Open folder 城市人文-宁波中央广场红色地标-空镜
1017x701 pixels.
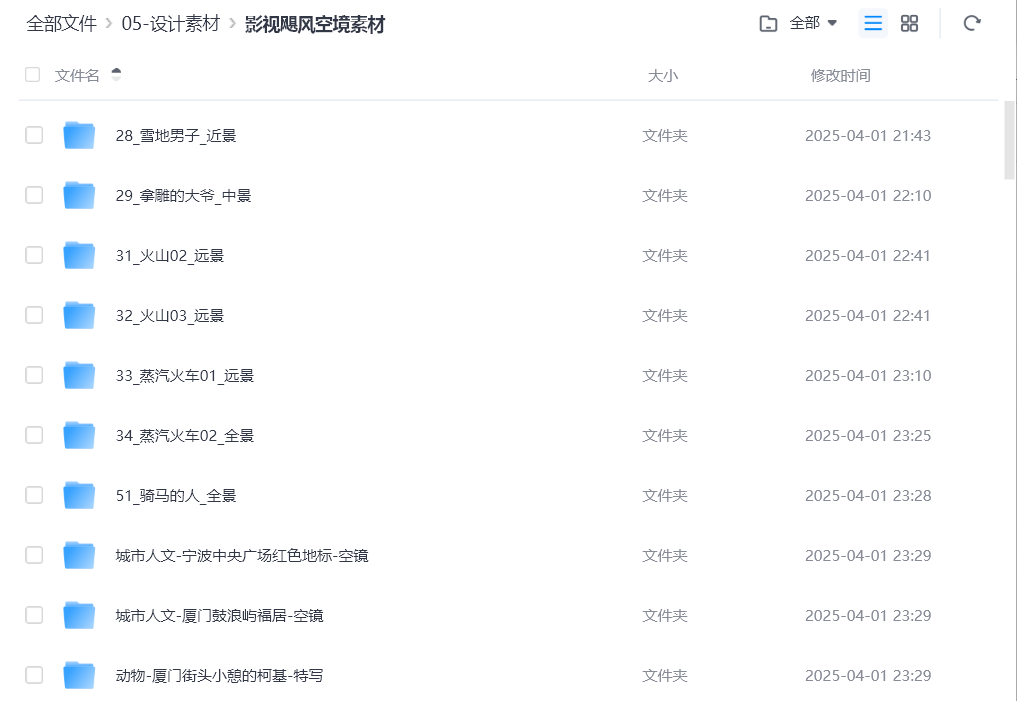click(x=242, y=555)
